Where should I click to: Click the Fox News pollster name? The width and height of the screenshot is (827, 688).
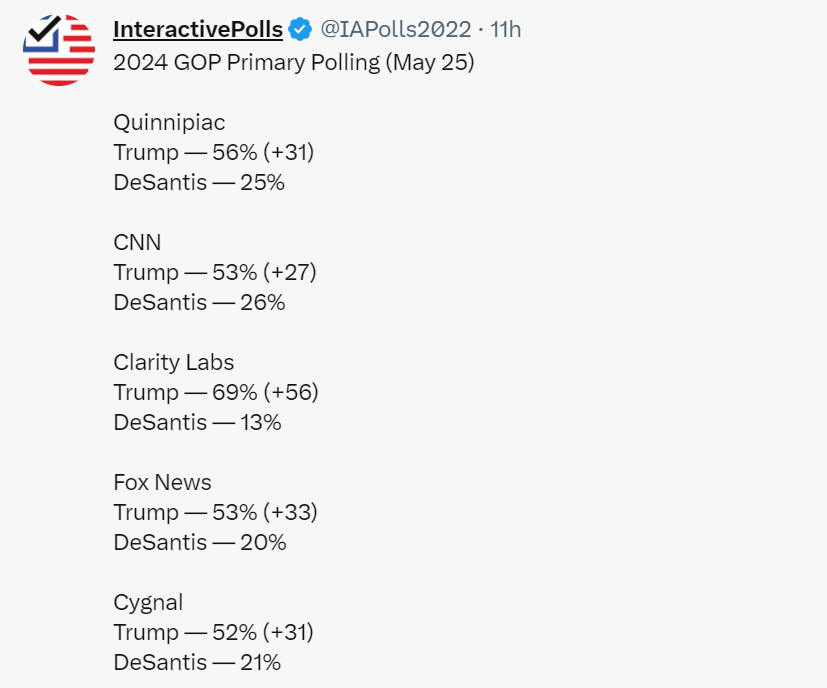point(162,482)
